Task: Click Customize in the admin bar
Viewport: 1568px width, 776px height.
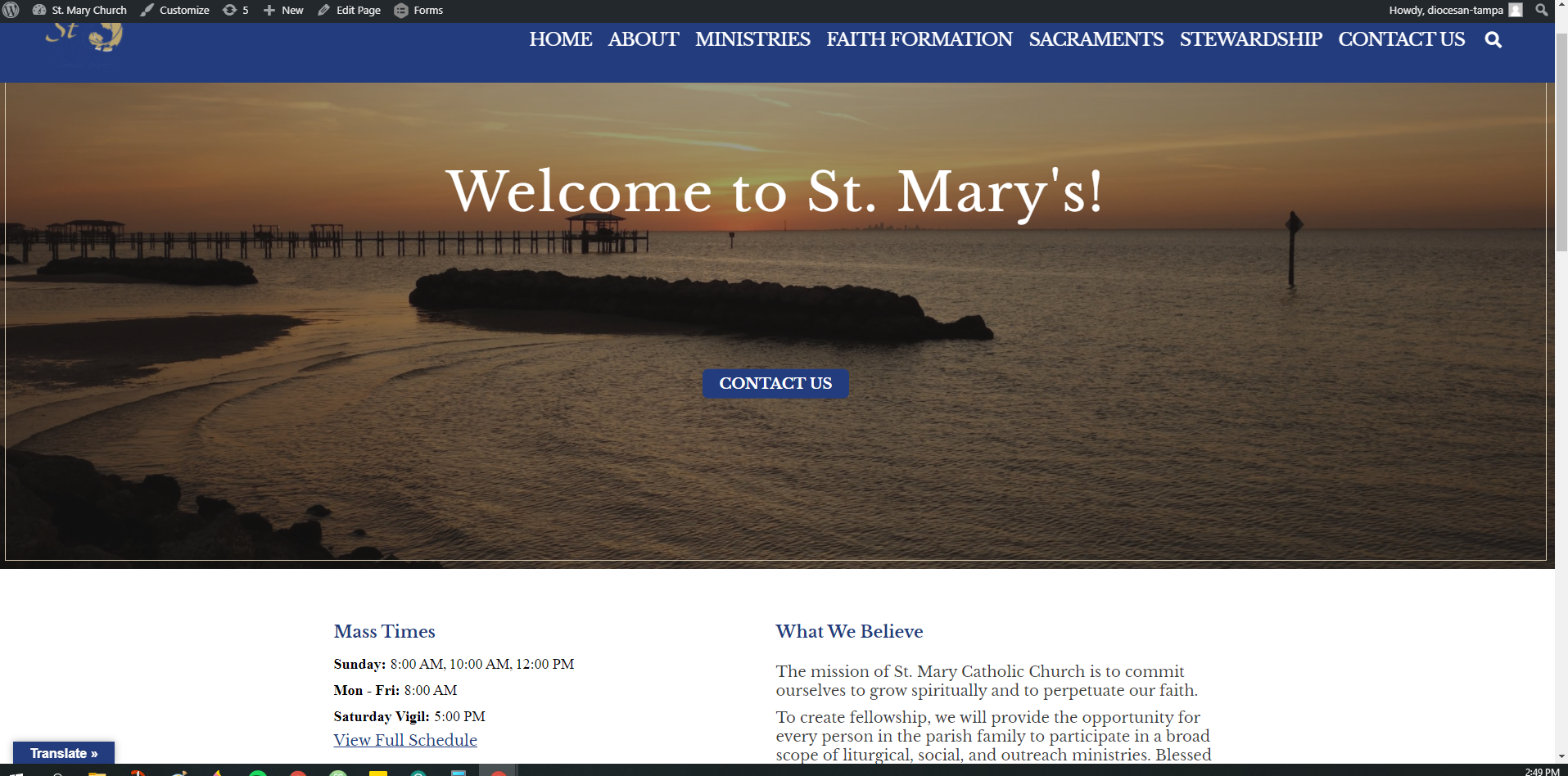Action: click(174, 10)
